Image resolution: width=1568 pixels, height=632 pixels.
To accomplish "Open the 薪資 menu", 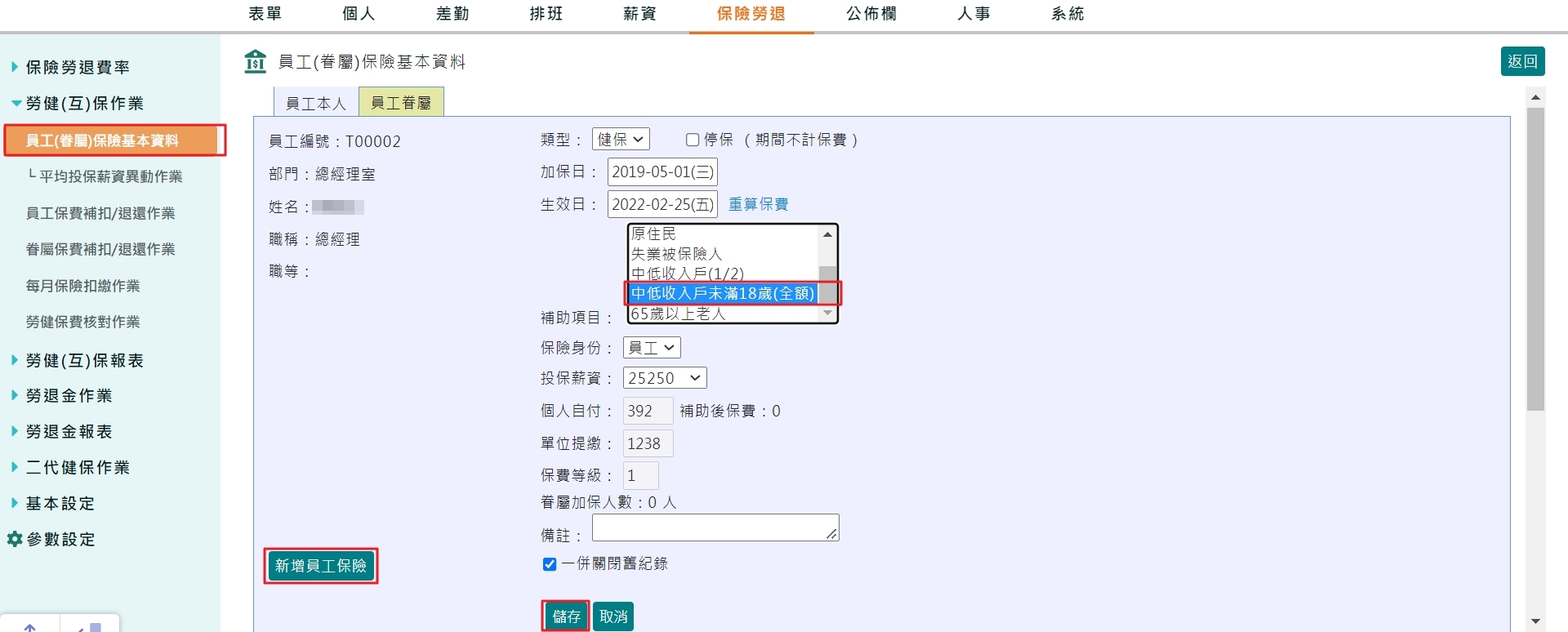I will click(639, 14).
